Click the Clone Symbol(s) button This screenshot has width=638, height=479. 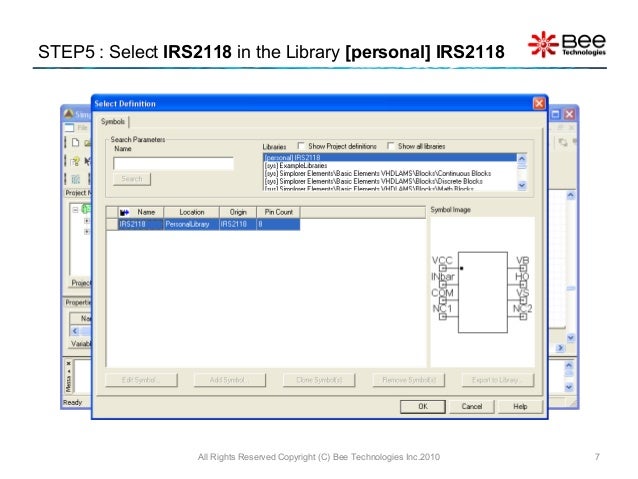tap(319, 380)
